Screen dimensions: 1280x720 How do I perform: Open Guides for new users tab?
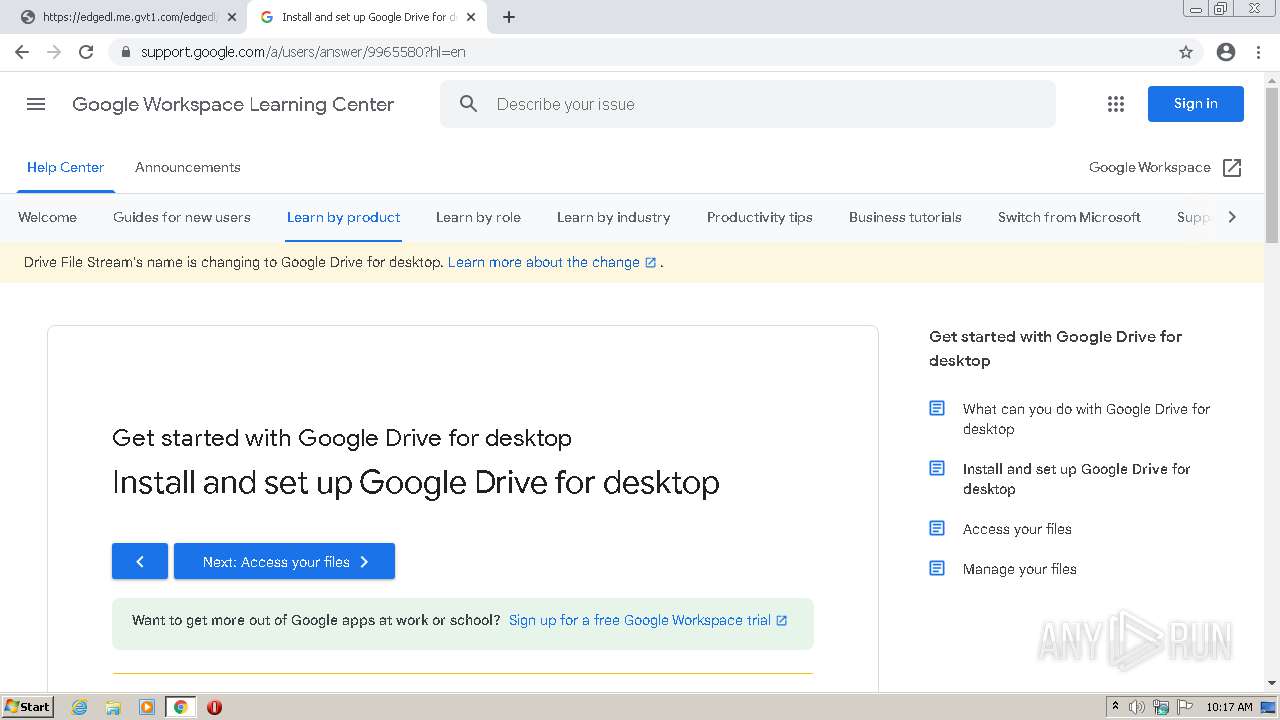(x=182, y=217)
